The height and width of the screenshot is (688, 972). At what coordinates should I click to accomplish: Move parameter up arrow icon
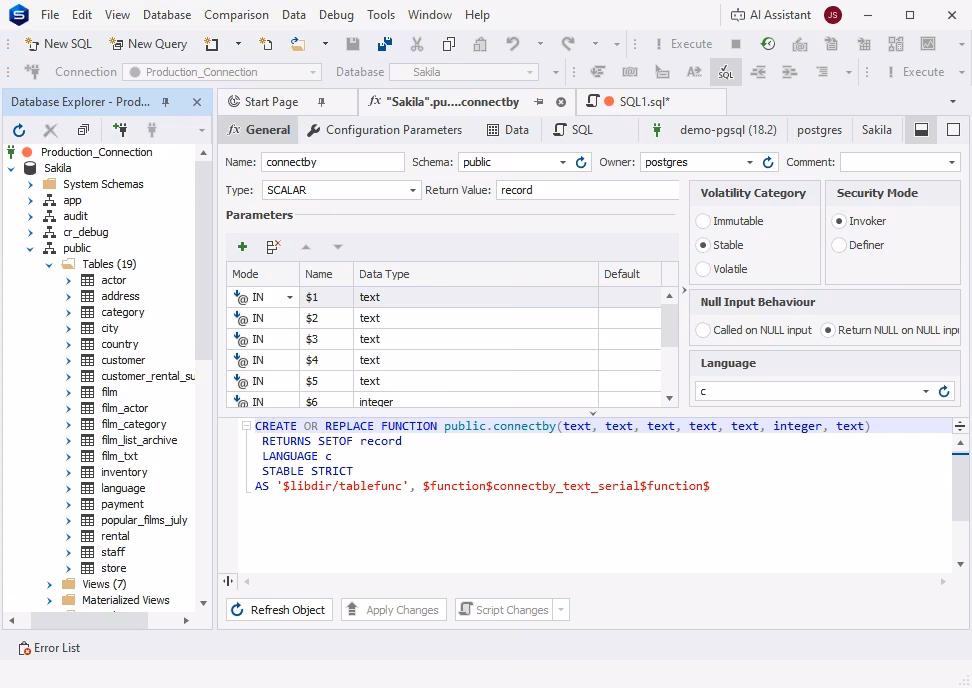click(306, 247)
